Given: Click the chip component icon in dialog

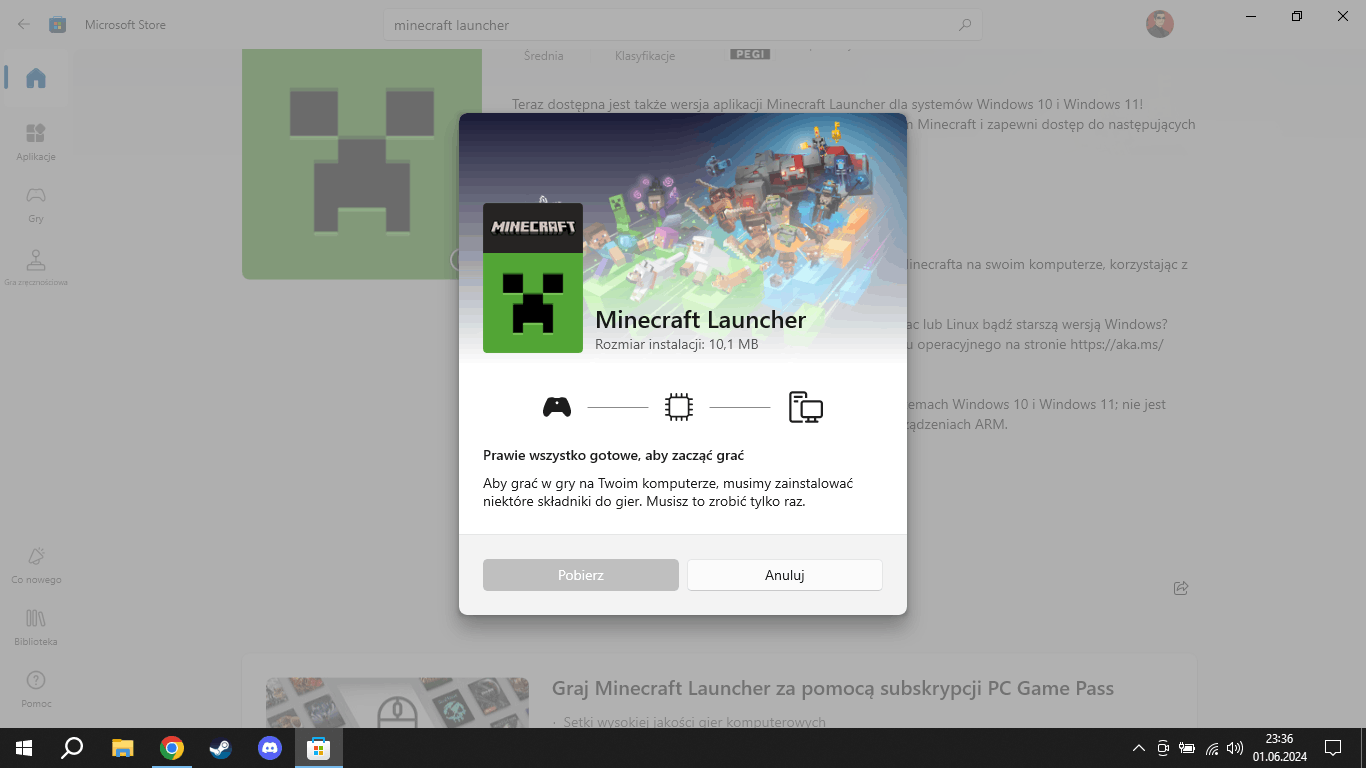Looking at the screenshot, I should click(679, 407).
